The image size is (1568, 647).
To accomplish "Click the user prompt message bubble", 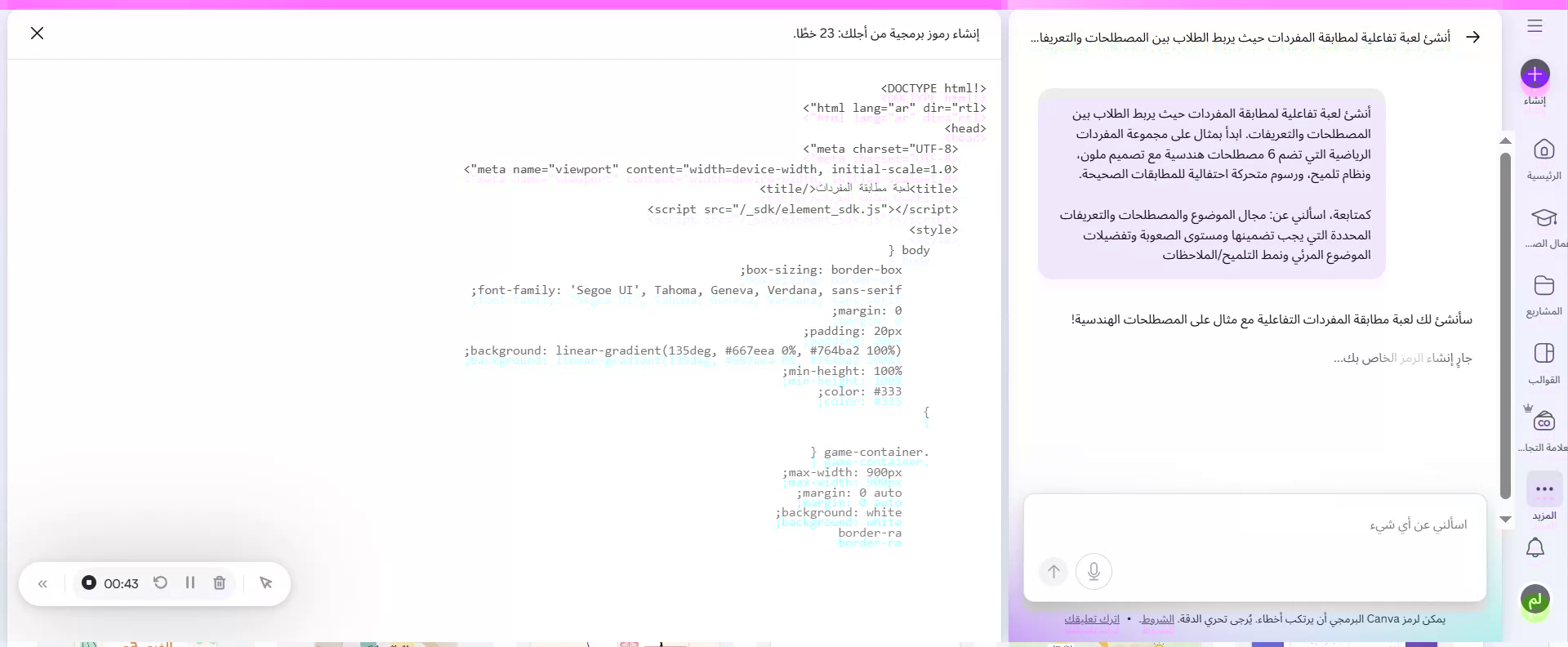I will coord(1212,184).
